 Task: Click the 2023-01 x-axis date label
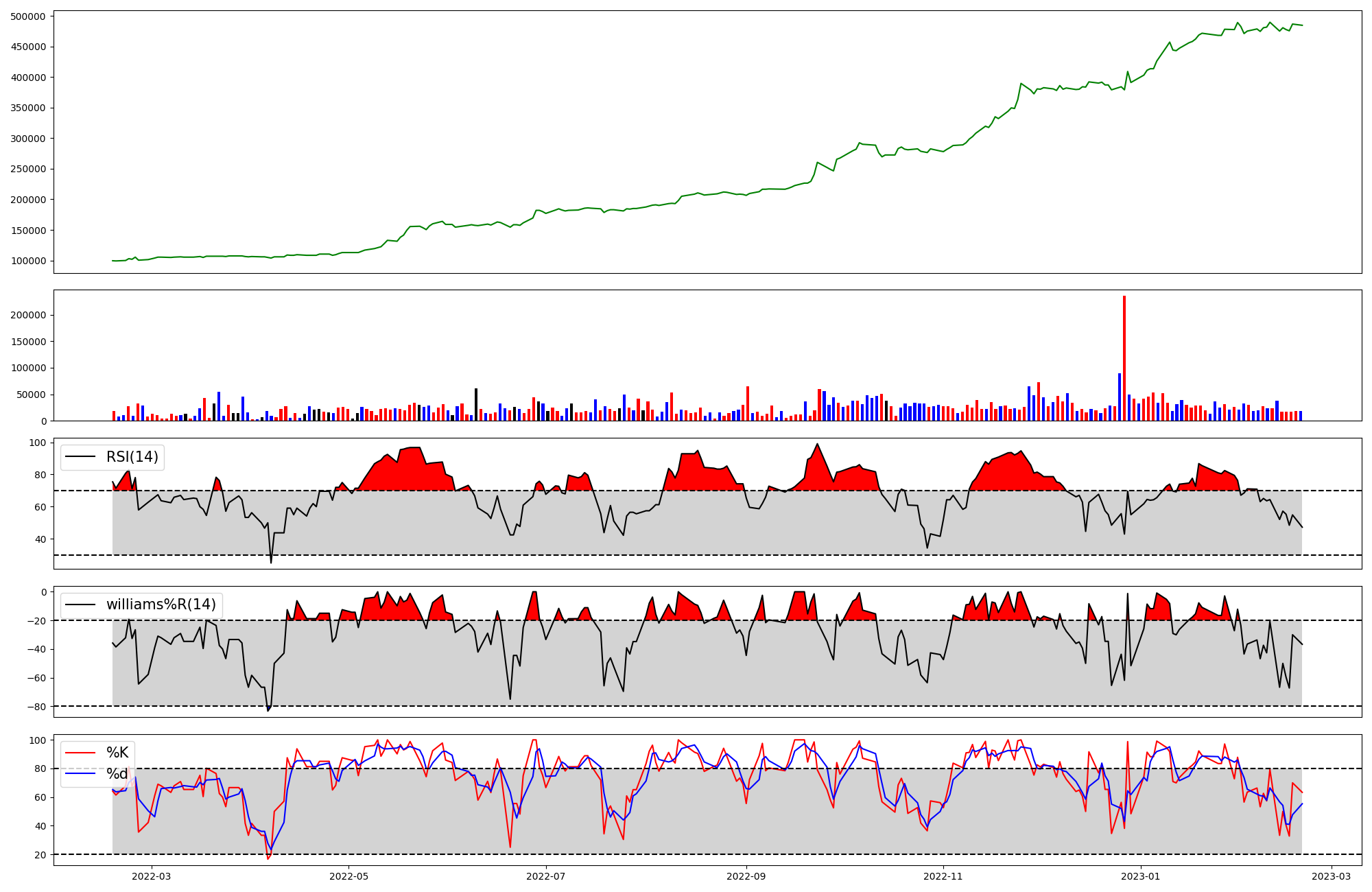click(x=1141, y=876)
